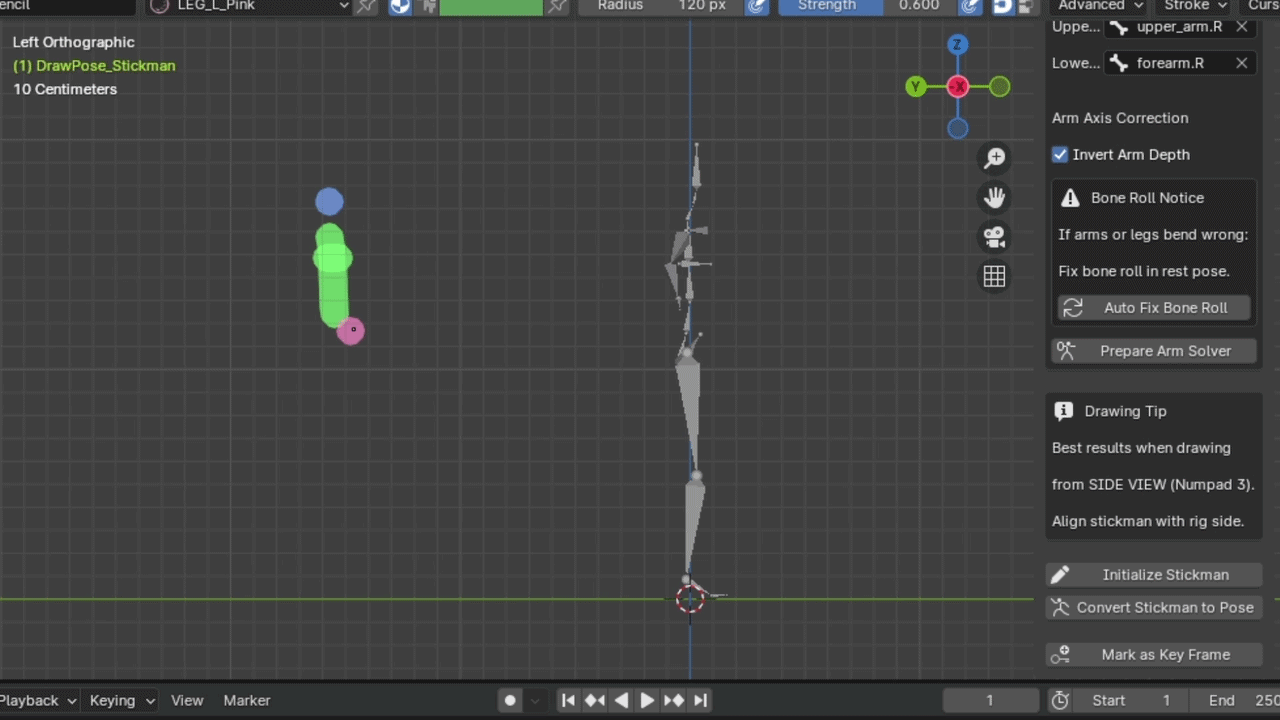Open the Playback dropdown

tap(38, 700)
